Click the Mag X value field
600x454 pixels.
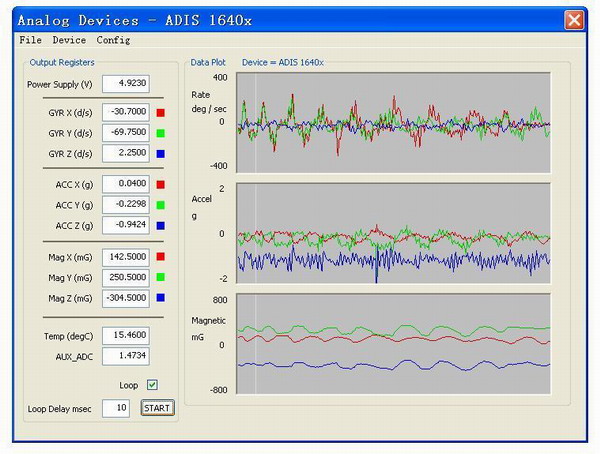tap(126, 257)
